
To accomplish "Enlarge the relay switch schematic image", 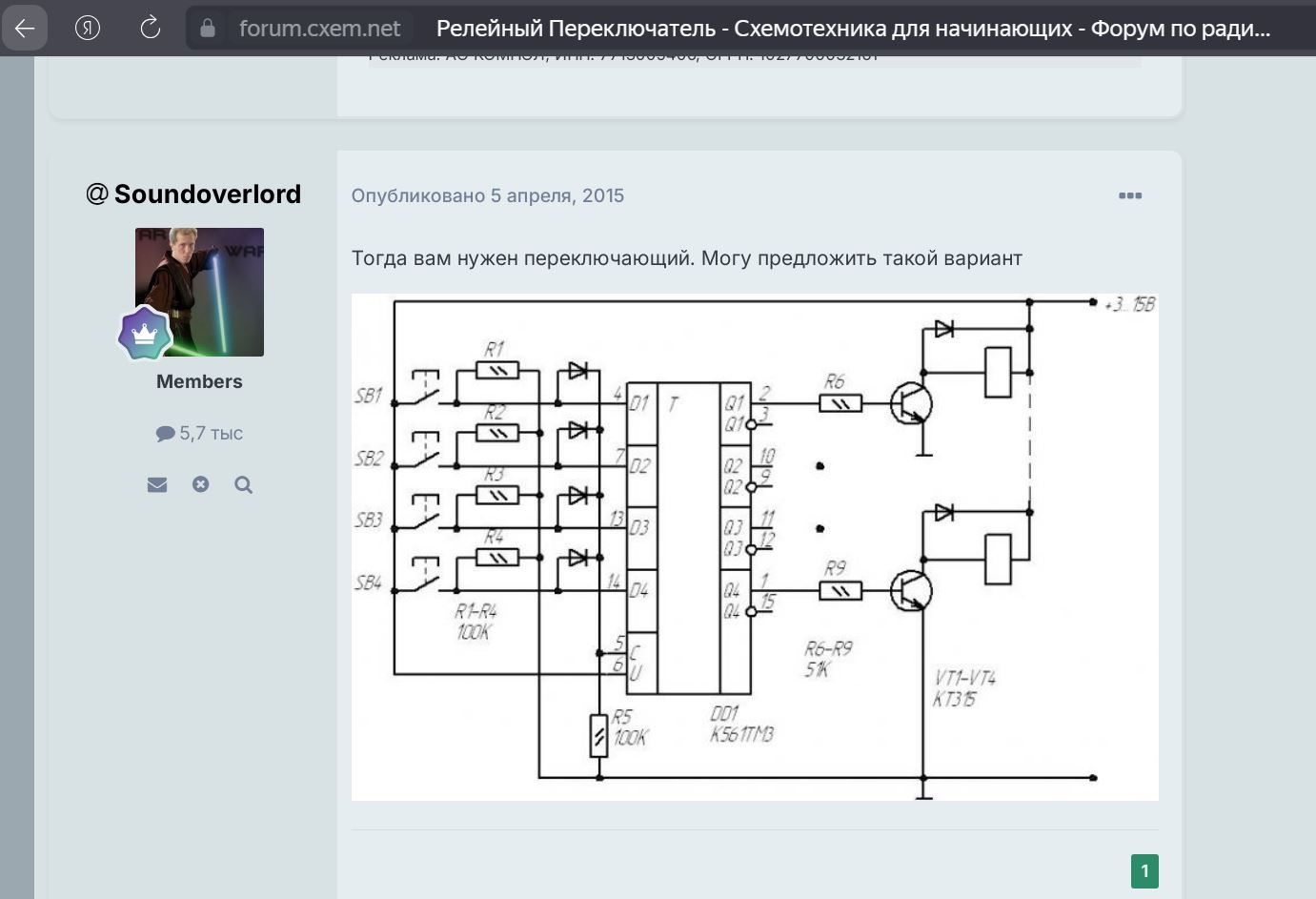I will (755, 547).
